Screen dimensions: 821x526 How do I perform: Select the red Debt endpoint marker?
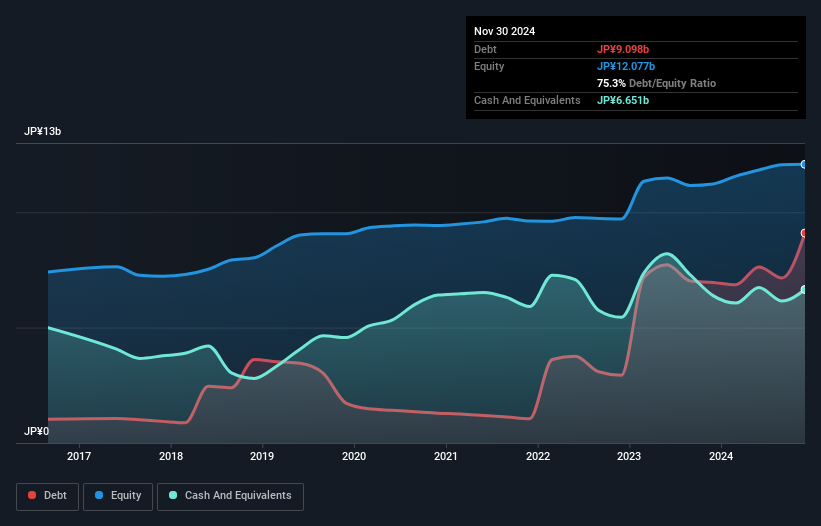point(804,233)
